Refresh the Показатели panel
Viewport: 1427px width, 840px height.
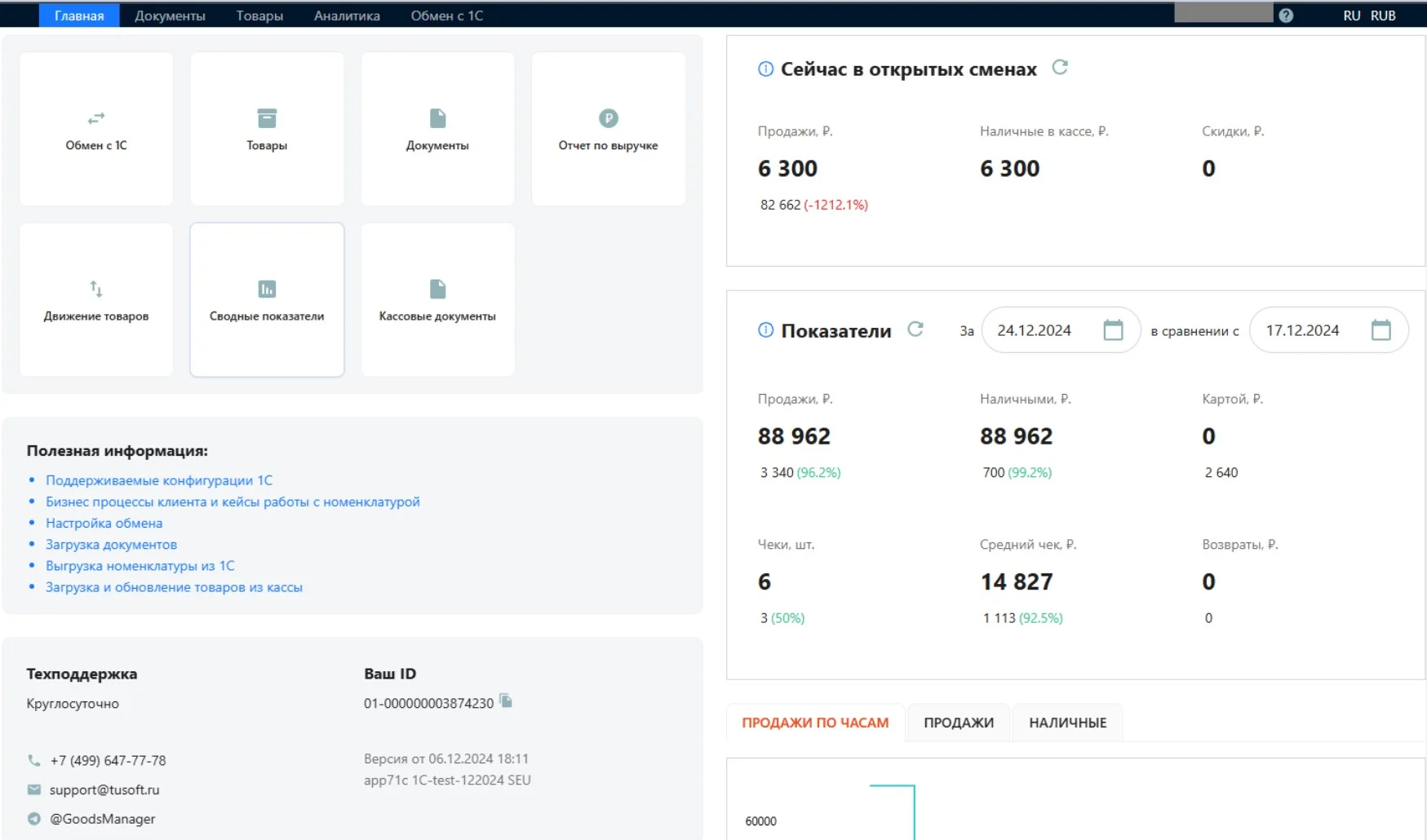point(915,328)
